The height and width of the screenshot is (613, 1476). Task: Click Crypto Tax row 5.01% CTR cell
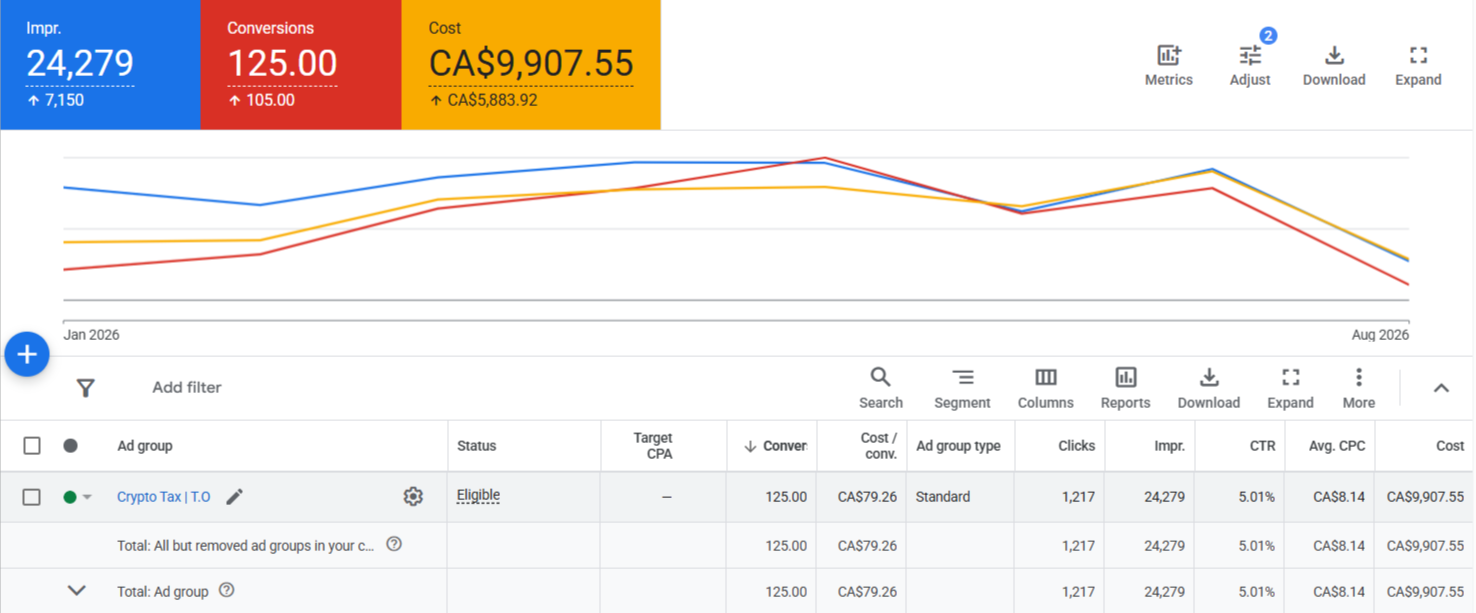pos(1257,497)
